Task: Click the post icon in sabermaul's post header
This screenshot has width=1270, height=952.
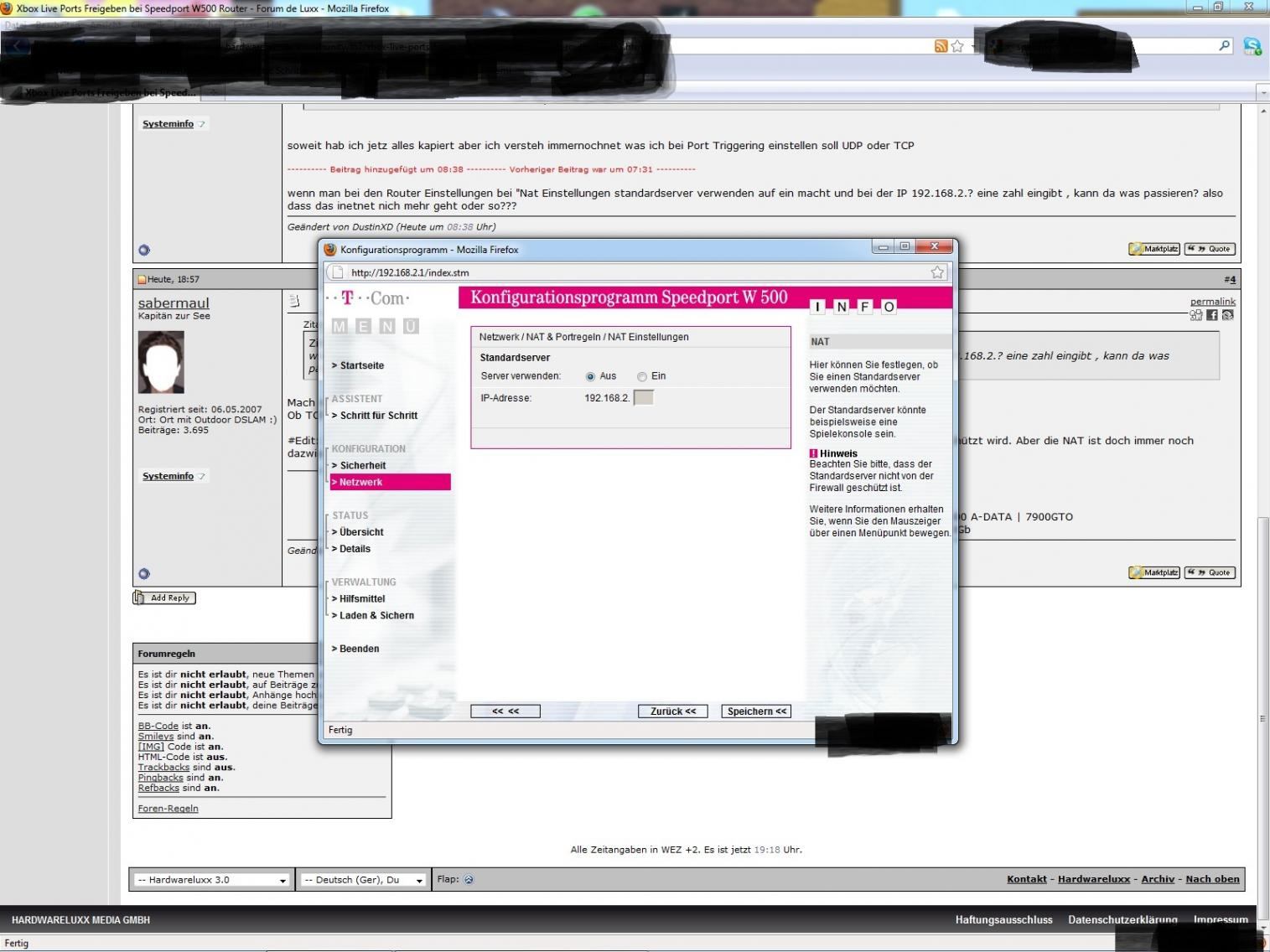Action: tap(294, 300)
